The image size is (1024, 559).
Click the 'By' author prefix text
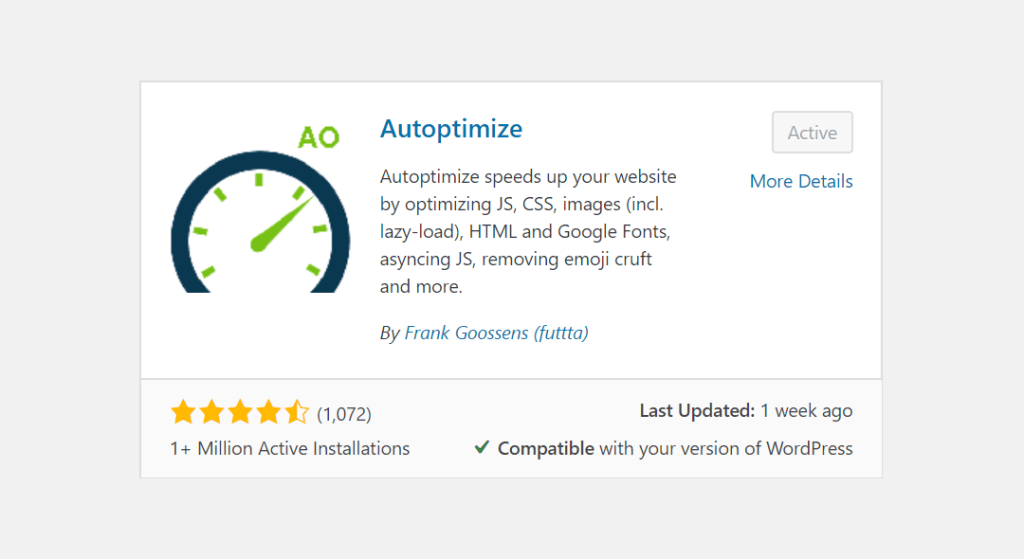point(389,334)
